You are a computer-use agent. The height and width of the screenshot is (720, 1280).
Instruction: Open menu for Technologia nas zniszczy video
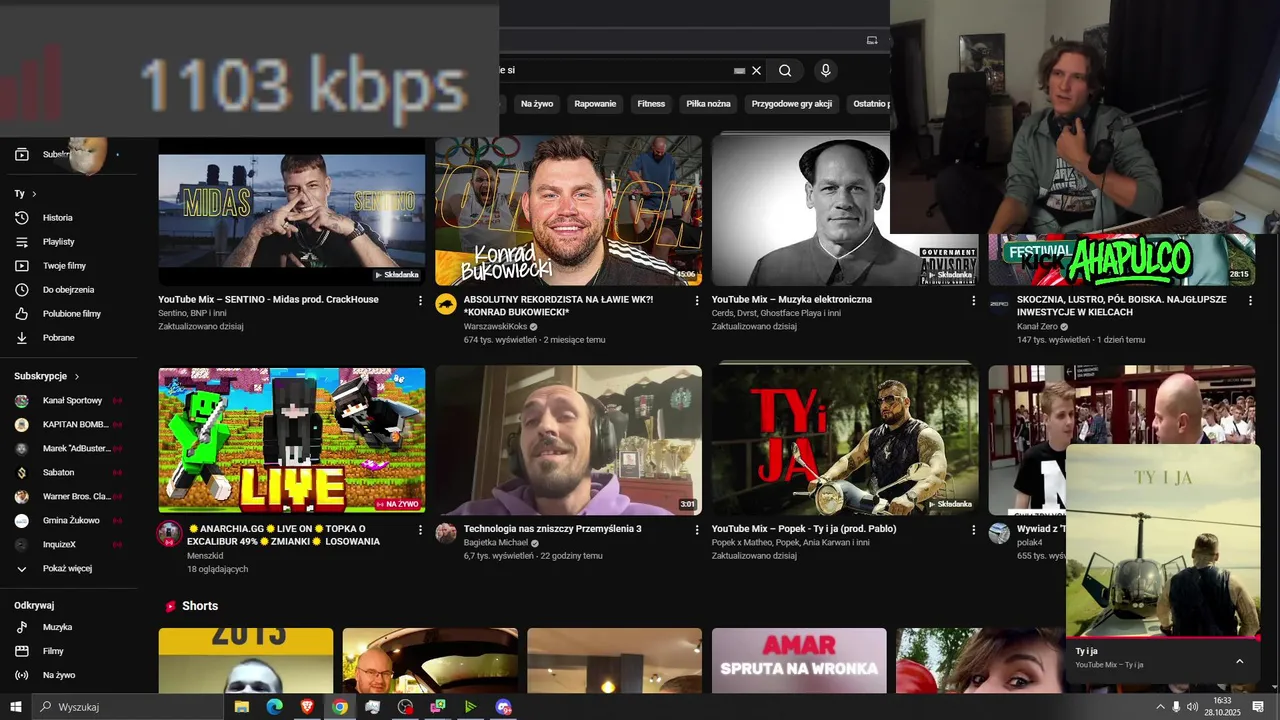[x=697, y=530]
